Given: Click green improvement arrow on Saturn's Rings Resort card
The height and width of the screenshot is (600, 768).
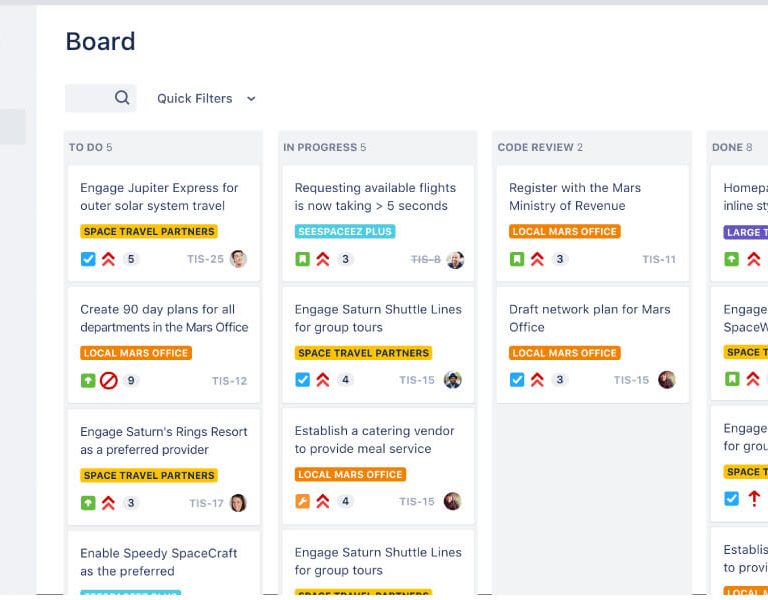Looking at the screenshot, I should [x=88, y=503].
